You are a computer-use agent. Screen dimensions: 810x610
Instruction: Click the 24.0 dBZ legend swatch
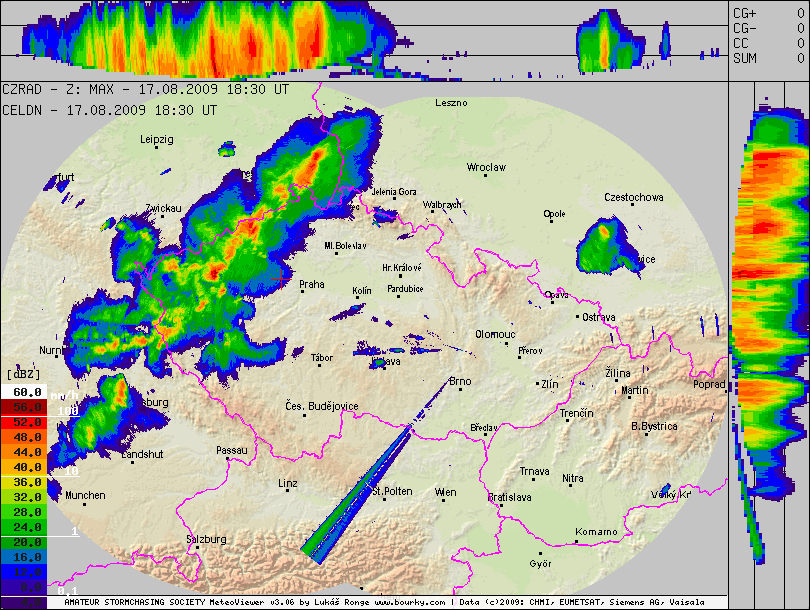click(24, 527)
